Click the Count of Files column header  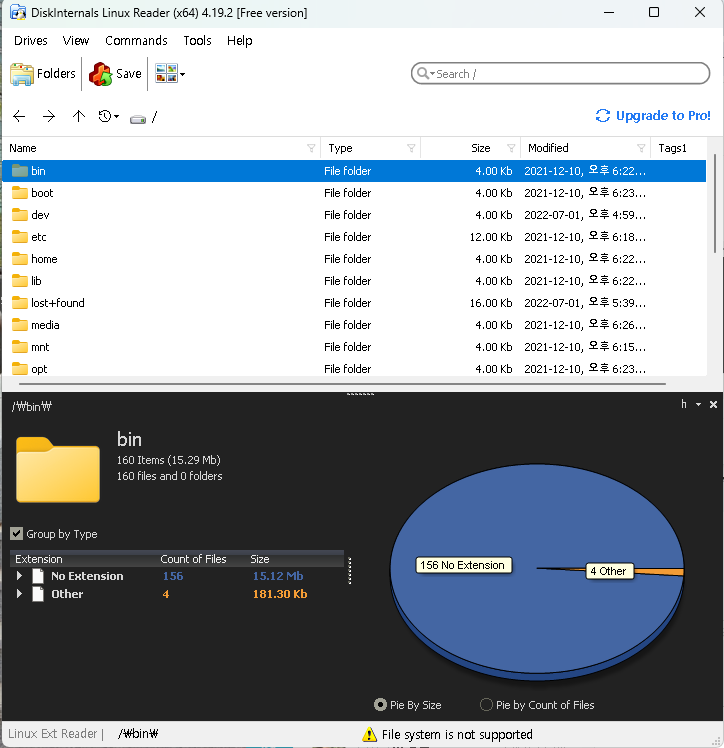(x=193, y=559)
